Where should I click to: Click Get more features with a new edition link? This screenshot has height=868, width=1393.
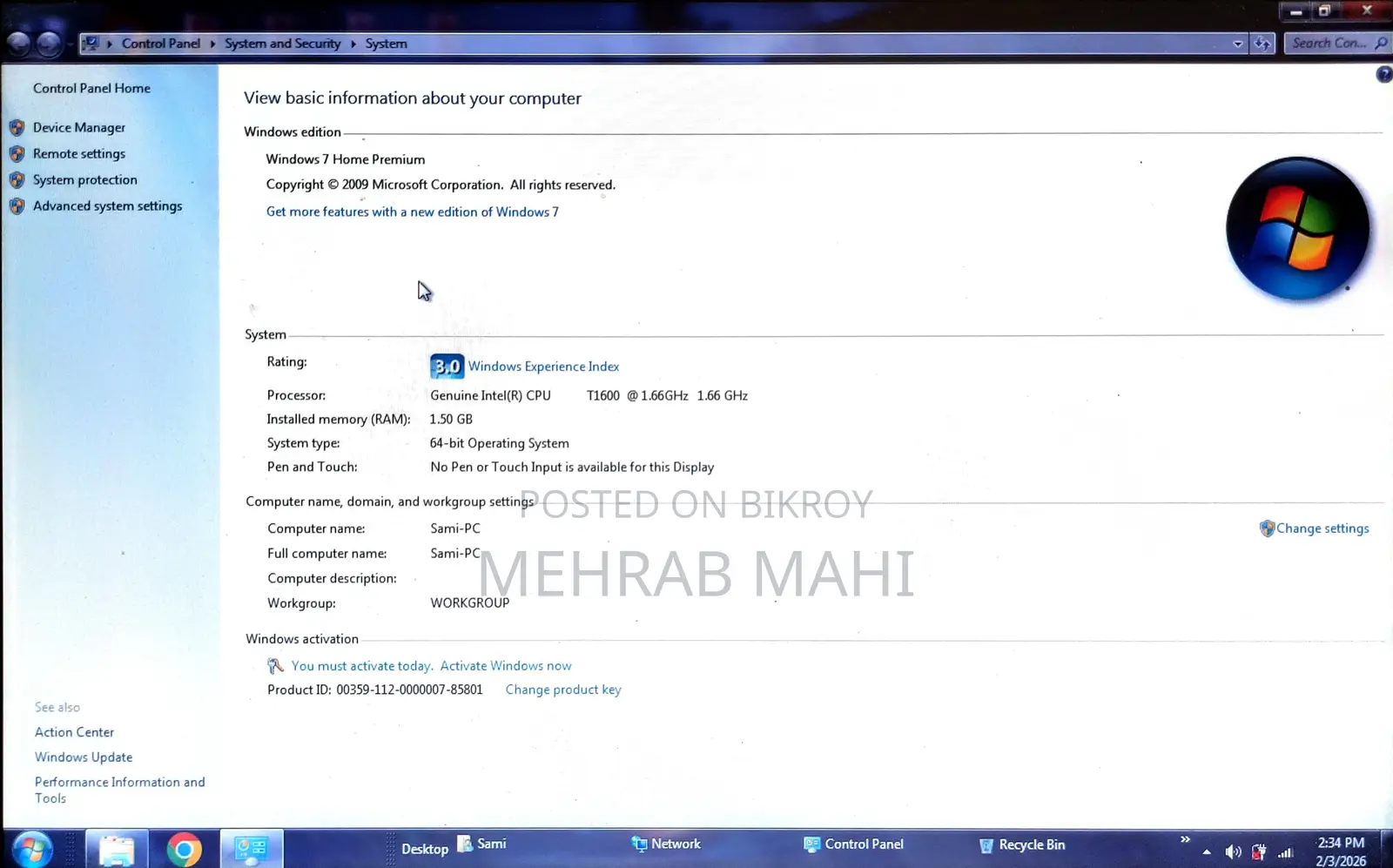[413, 212]
